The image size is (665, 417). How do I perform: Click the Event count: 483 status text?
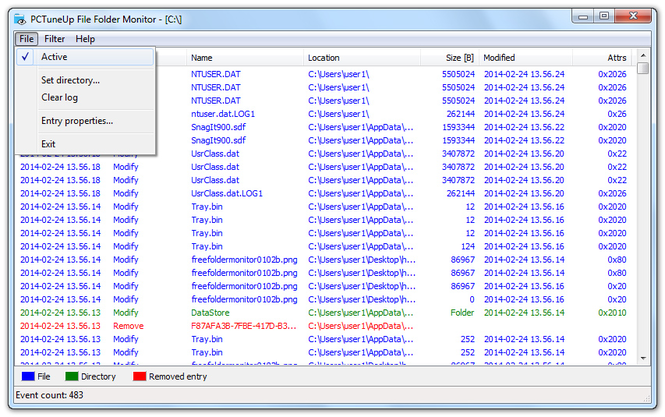(x=50, y=395)
